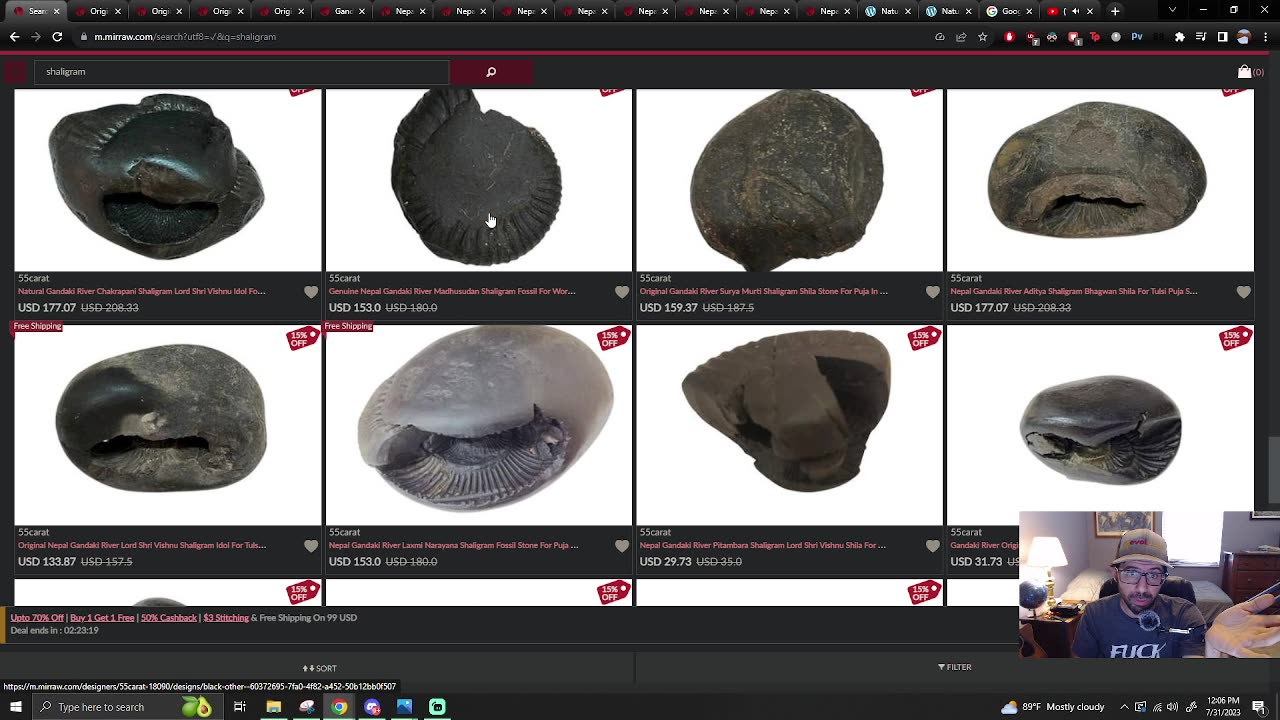This screenshot has height=720, width=1280.
Task: Open the Chrome profile avatar
Action: (1244, 37)
